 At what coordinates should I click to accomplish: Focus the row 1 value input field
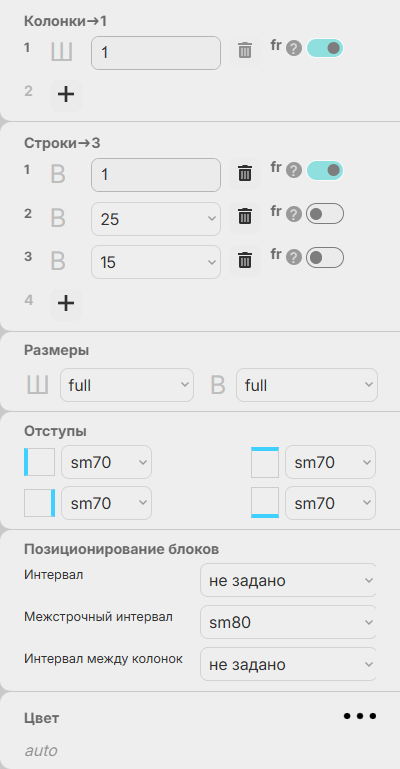click(156, 175)
